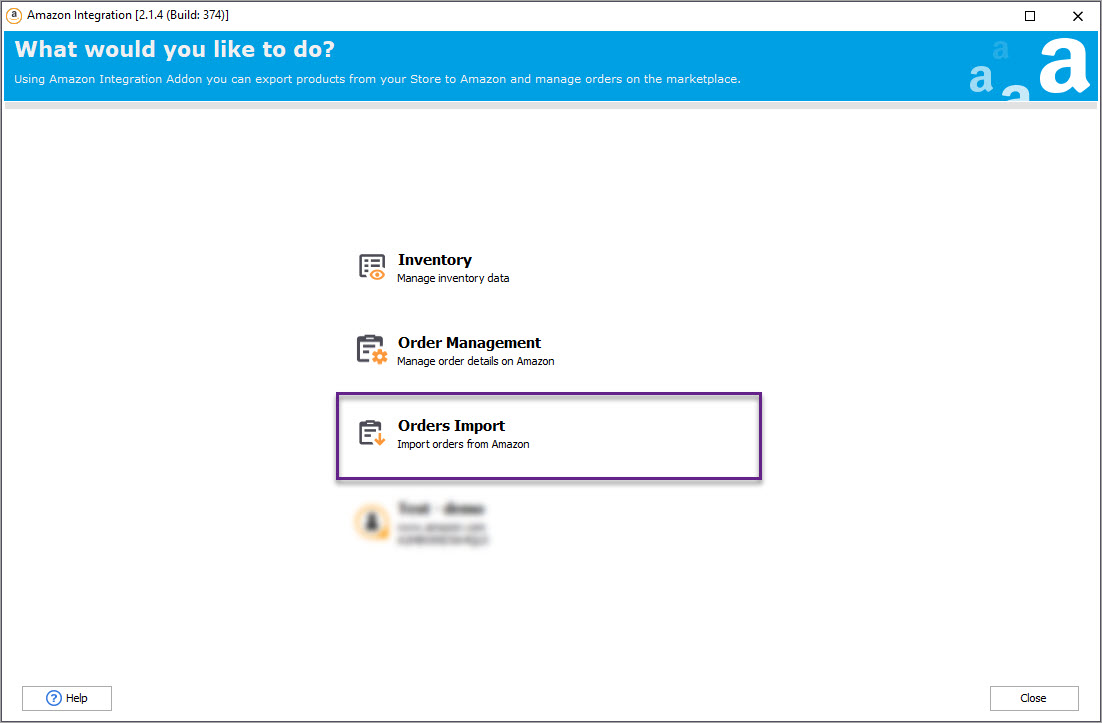This screenshot has width=1102, height=723.
Task: Click the large Amazon 'a' logo in banner
Action: (1062, 66)
